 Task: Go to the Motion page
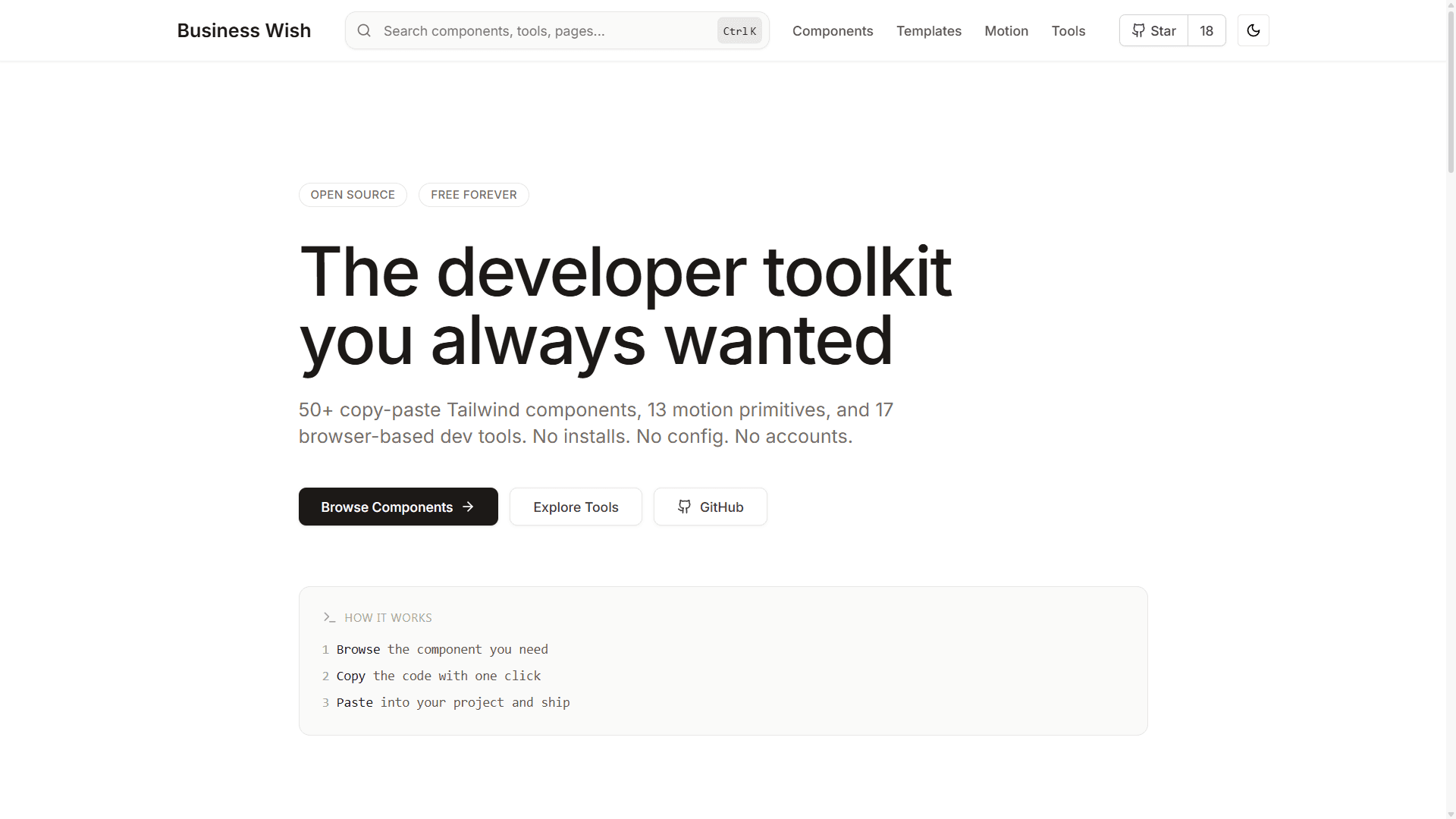(x=1006, y=31)
